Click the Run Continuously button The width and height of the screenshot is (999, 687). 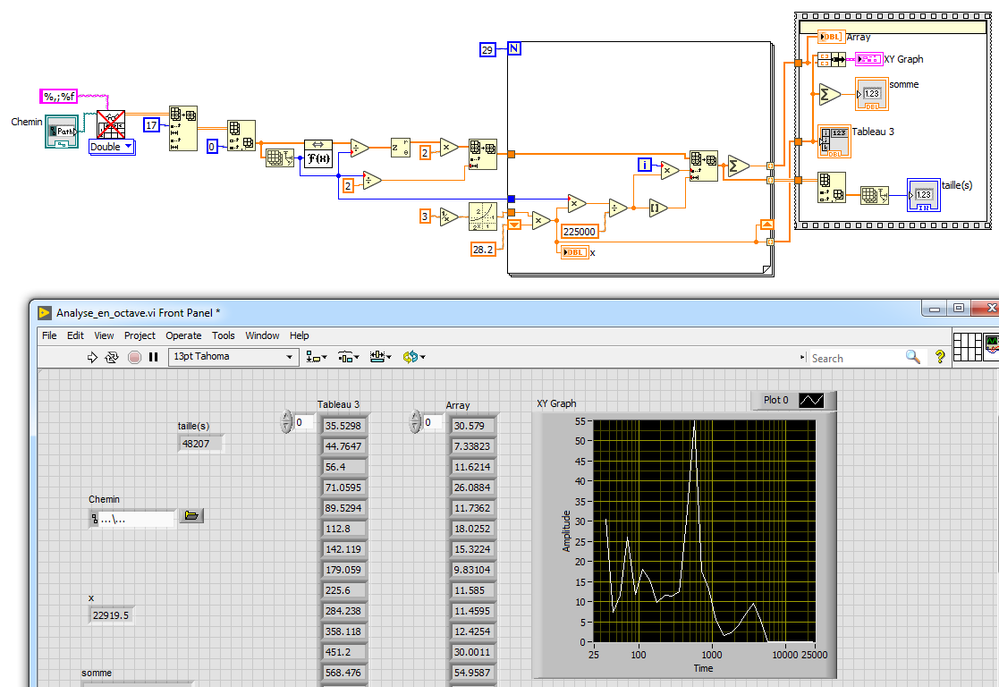pyautogui.click(x=111, y=358)
